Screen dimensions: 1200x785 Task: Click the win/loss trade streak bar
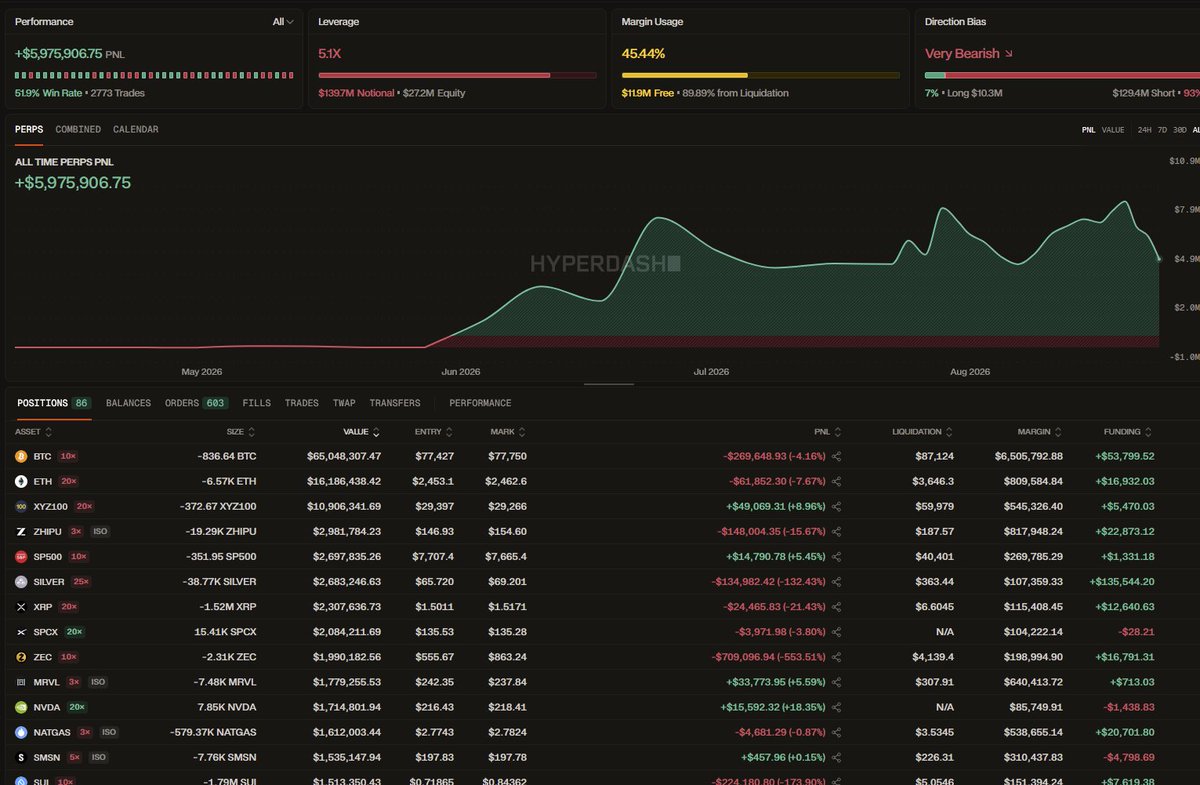(155, 75)
